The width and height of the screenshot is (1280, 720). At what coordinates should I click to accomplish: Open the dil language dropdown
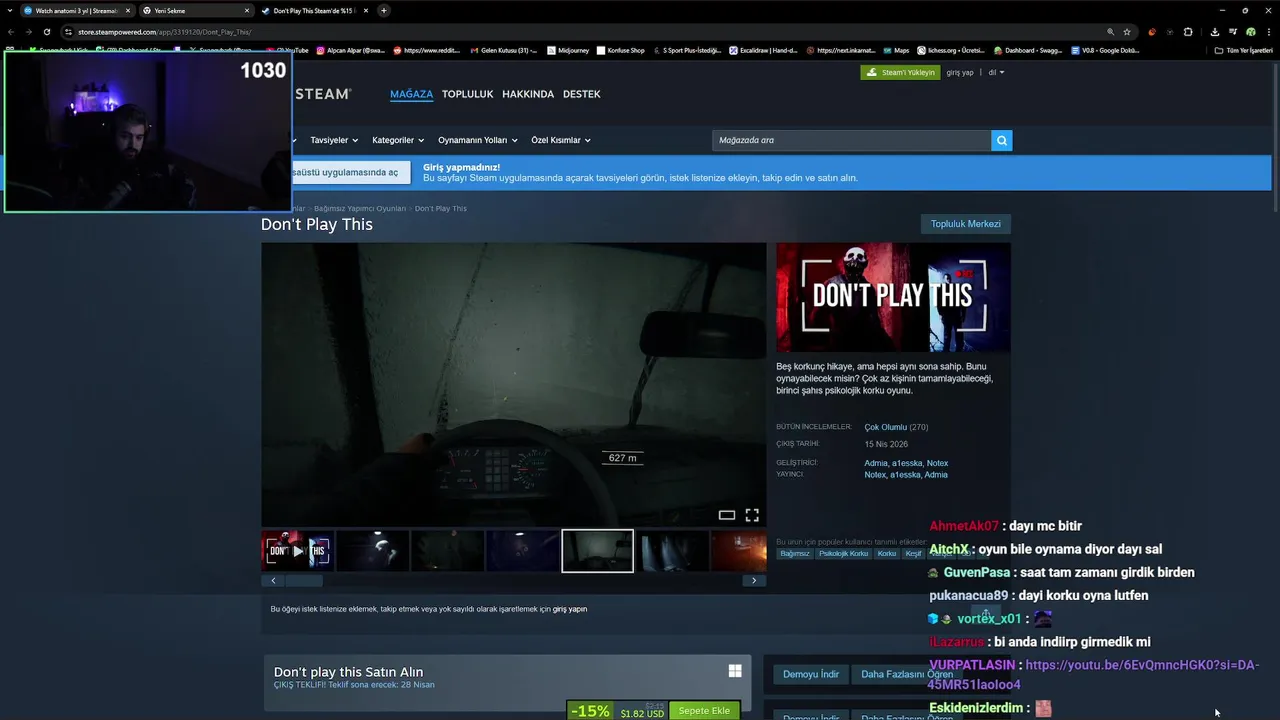pos(996,72)
